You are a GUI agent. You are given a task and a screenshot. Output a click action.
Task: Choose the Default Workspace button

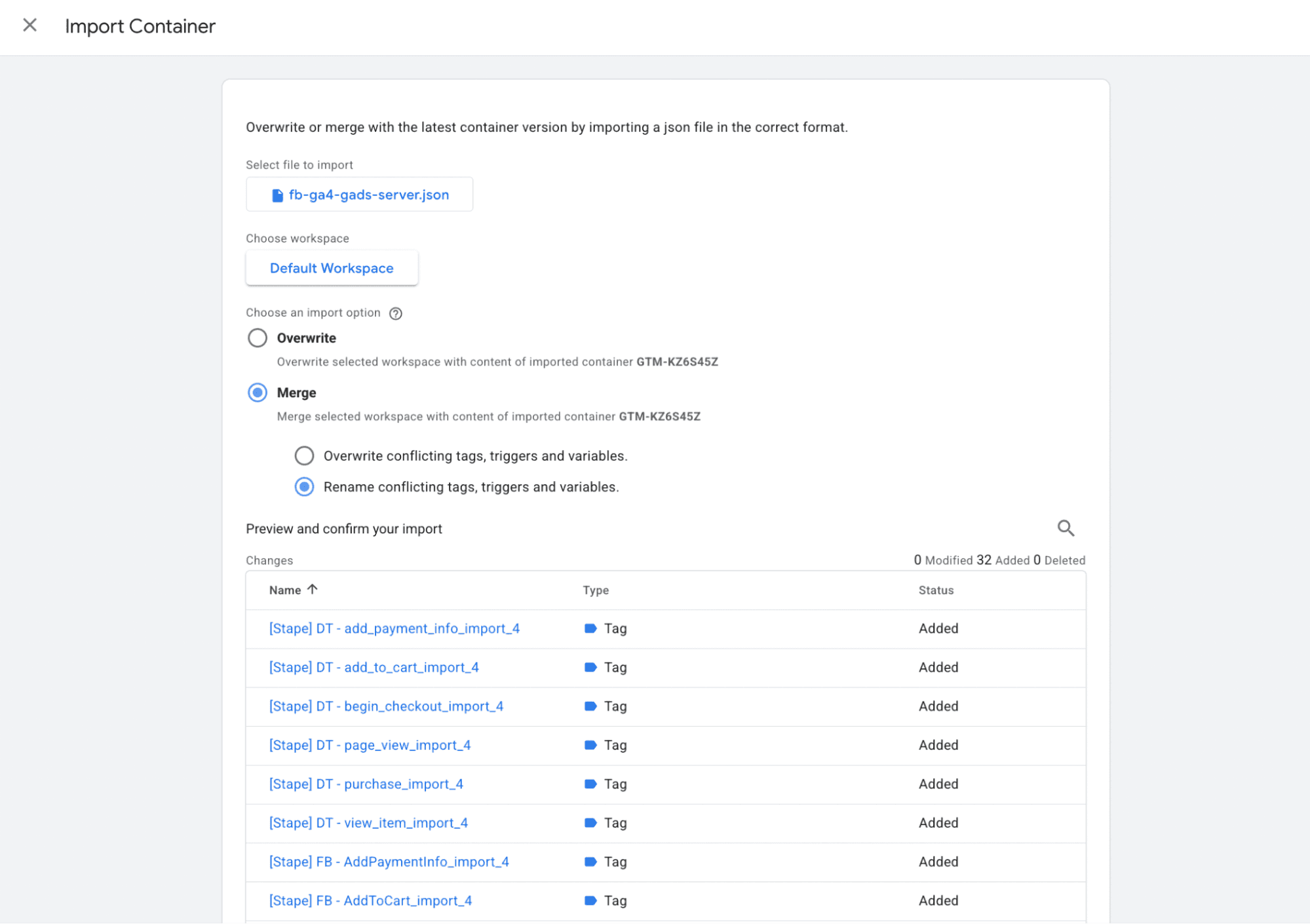coord(332,268)
